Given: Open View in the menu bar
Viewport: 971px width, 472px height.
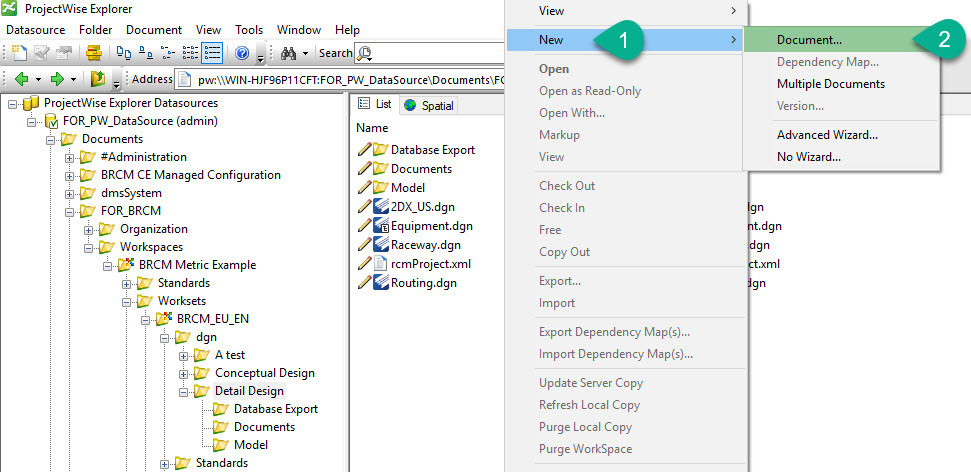Looking at the screenshot, I should [x=209, y=30].
